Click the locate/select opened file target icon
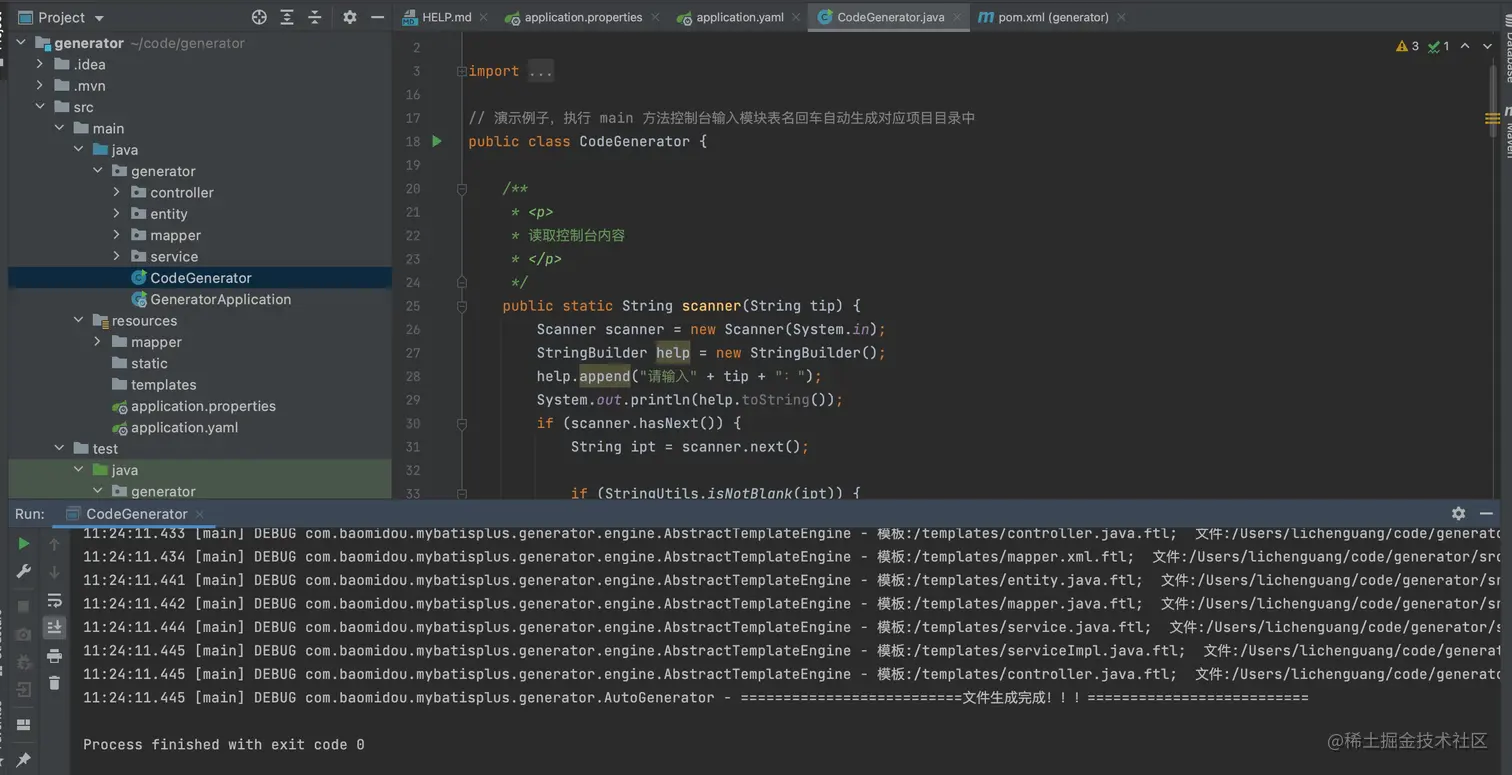The width and height of the screenshot is (1512, 775). point(259,17)
